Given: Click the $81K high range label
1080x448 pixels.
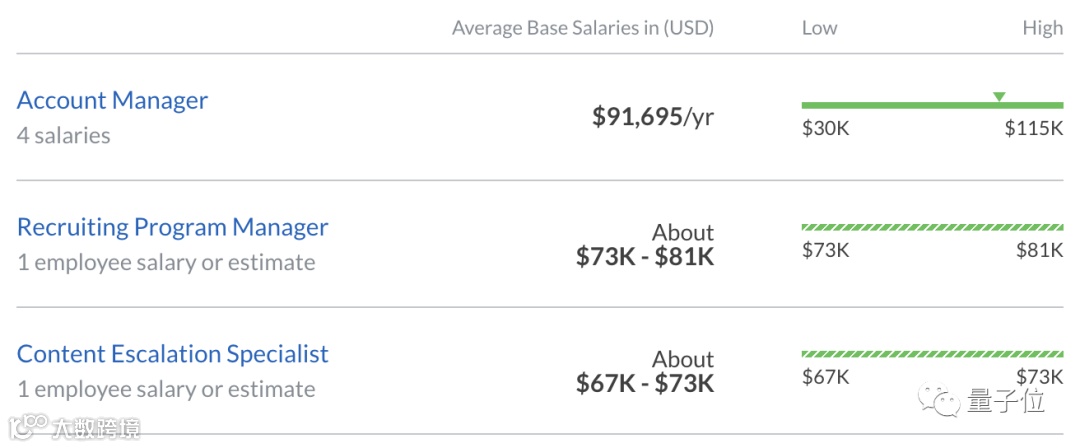Looking at the screenshot, I should 1039,250.
